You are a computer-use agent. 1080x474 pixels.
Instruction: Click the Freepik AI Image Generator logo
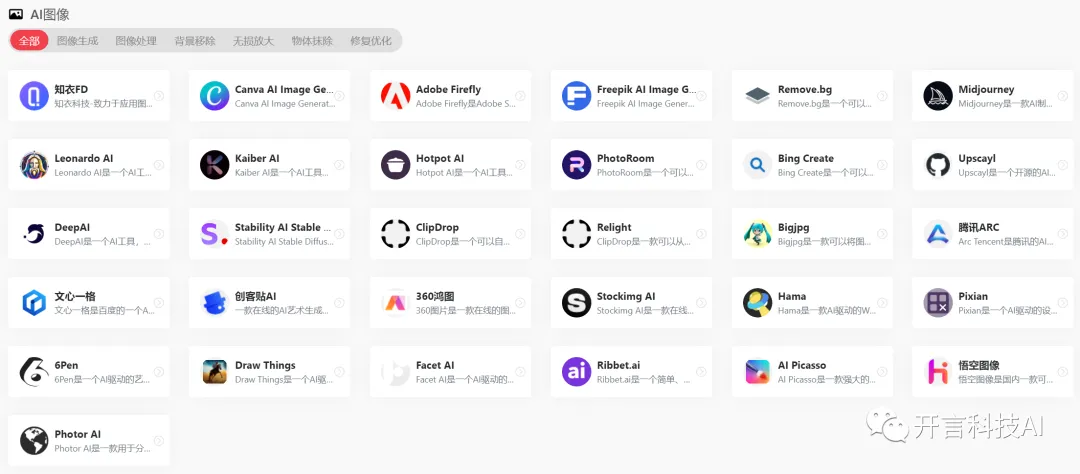pyautogui.click(x=577, y=96)
